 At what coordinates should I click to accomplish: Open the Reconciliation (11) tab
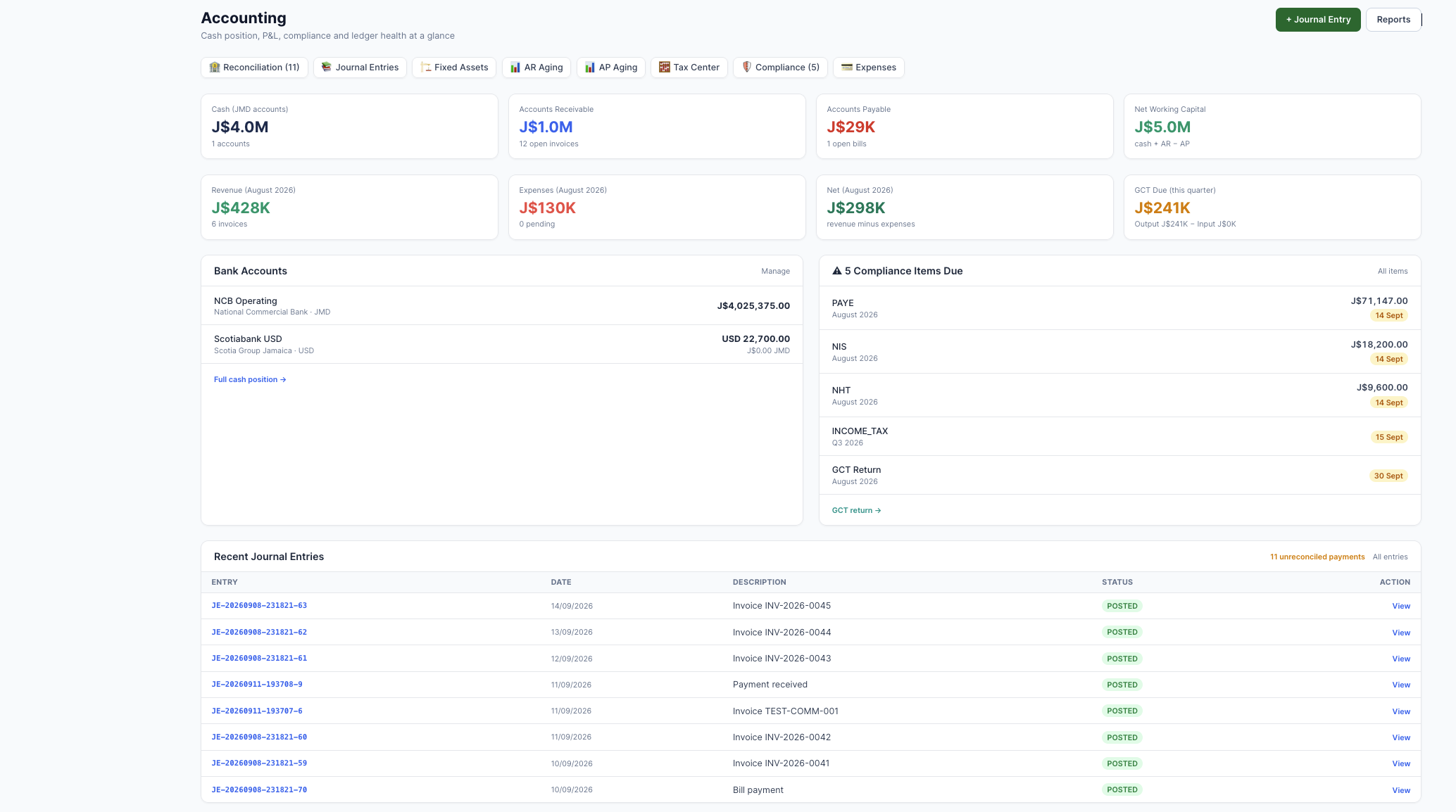[254, 68]
